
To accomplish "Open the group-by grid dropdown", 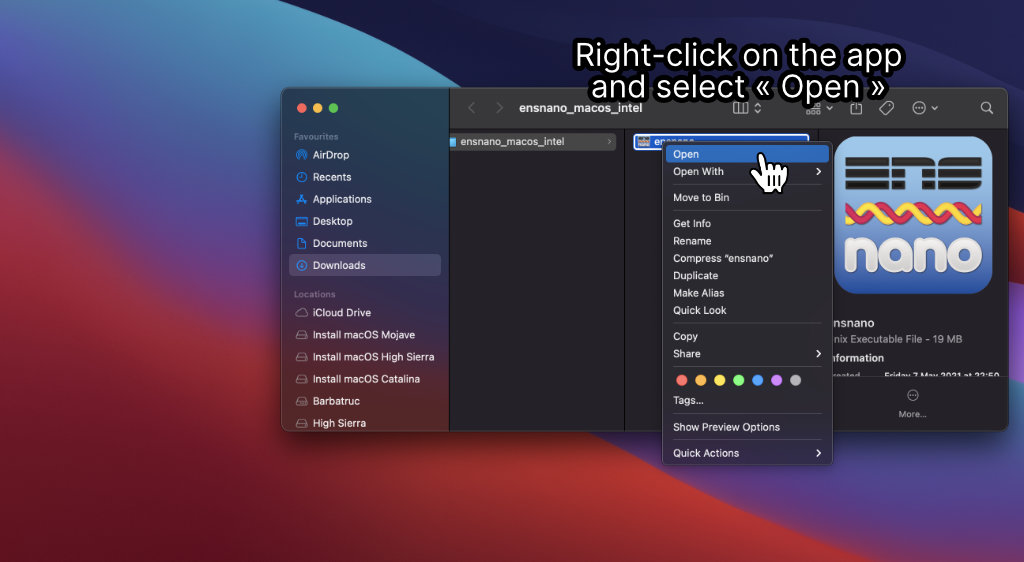I will tap(819, 108).
